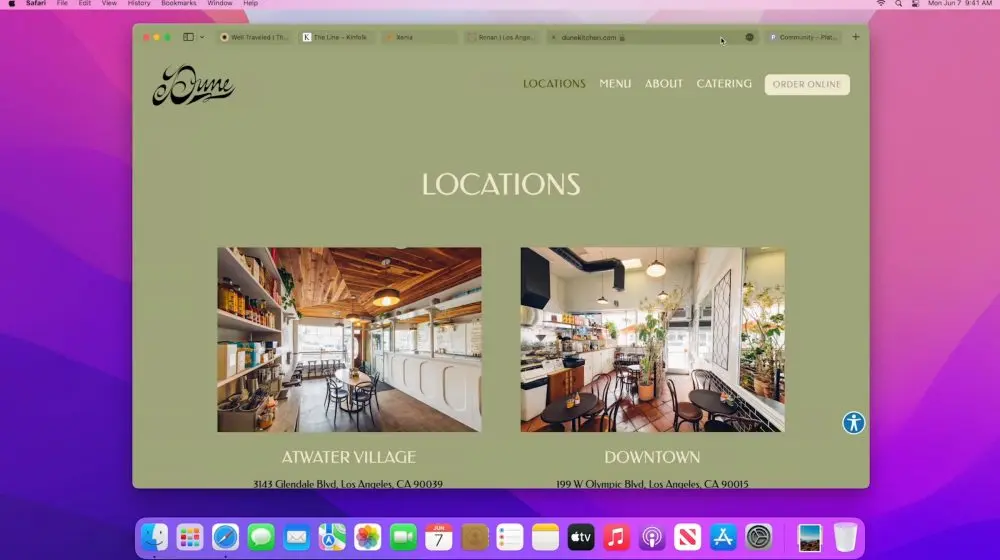Open Messages from the Dock
The width and height of the screenshot is (1000, 560).
click(261, 537)
